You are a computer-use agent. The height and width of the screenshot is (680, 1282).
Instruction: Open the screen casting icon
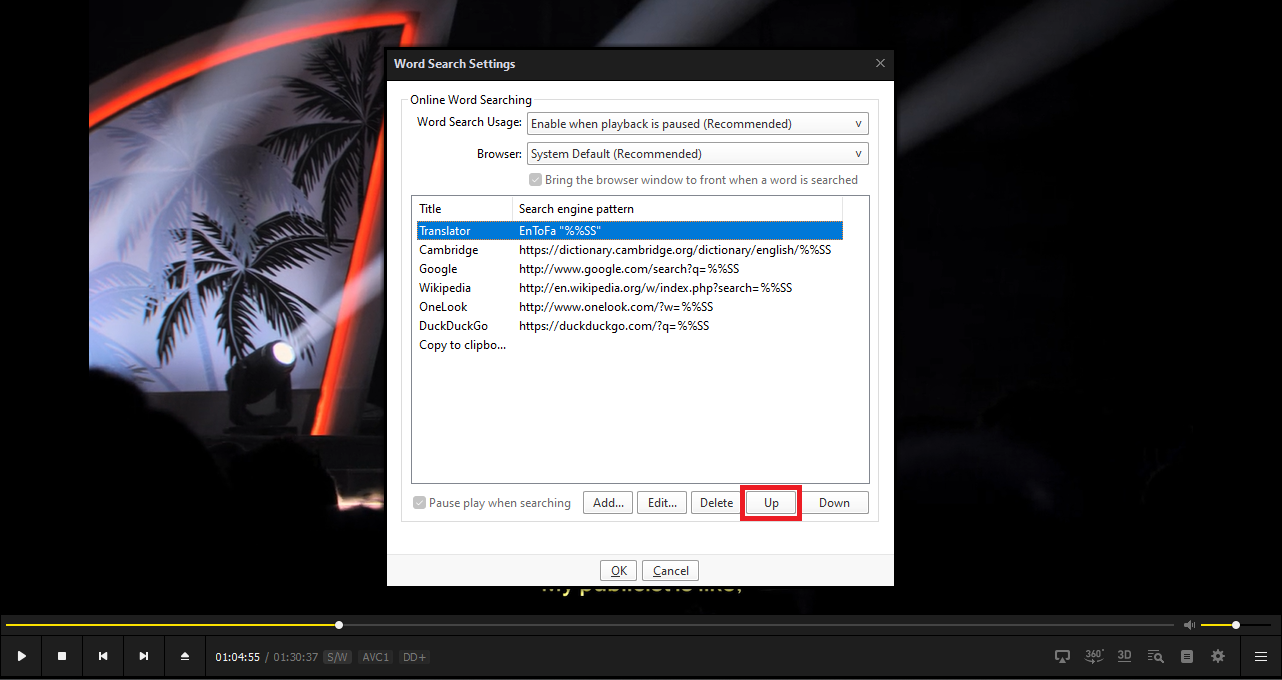tap(1063, 656)
